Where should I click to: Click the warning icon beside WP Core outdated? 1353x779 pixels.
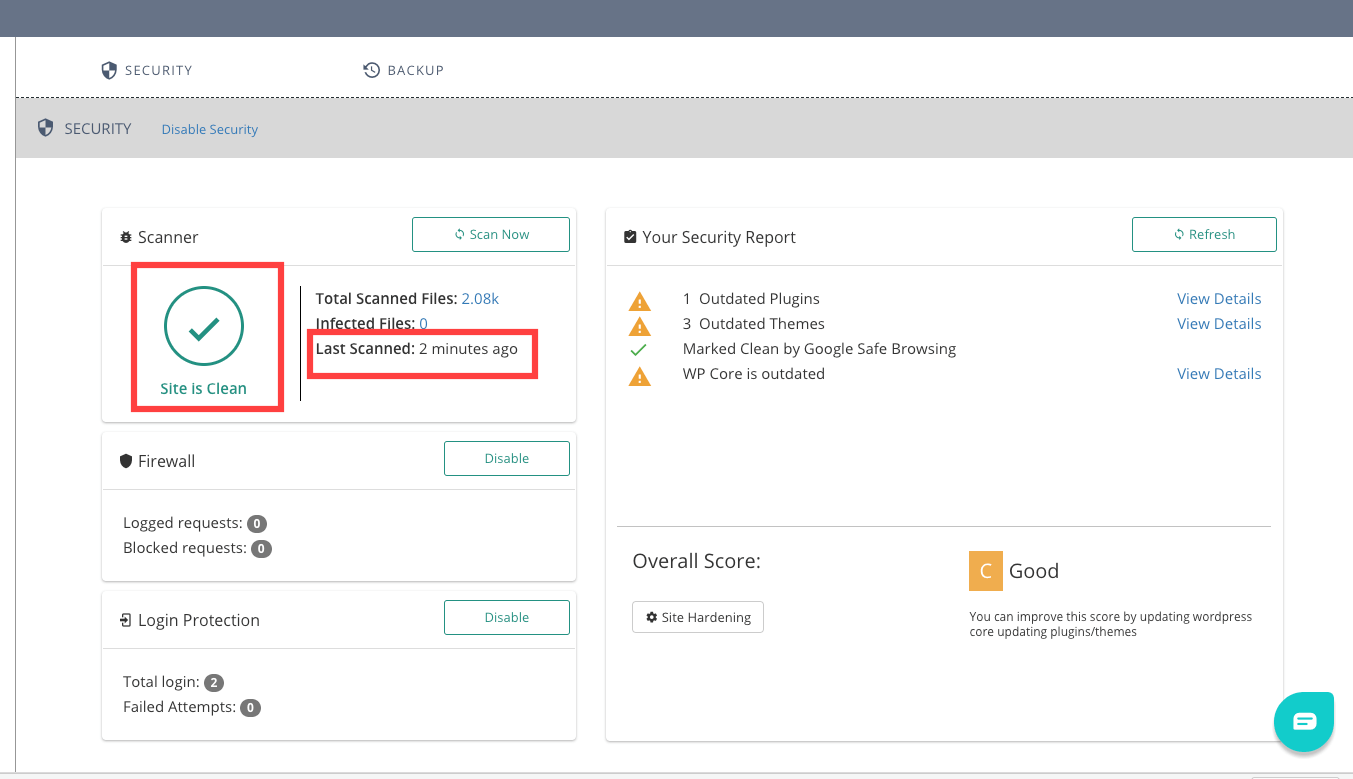pyautogui.click(x=639, y=375)
